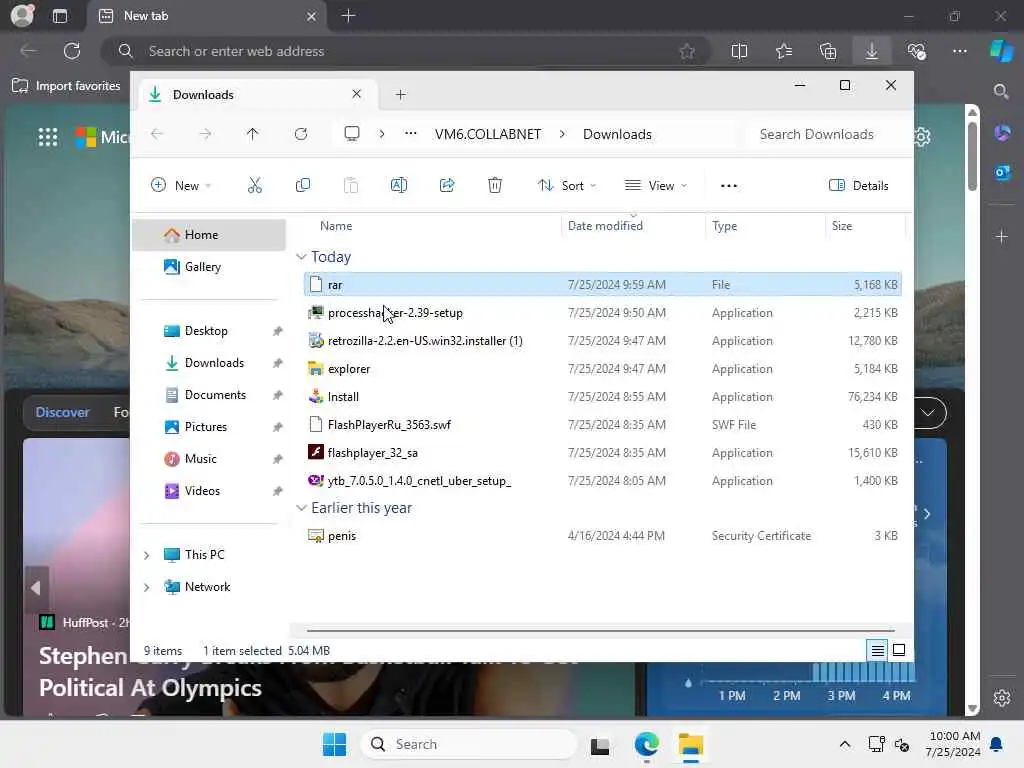The height and width of the screenshot is (768, 1024).
Task: Click VM6.COLLABNET breadcrumb segment
Action: pos(488,134)
